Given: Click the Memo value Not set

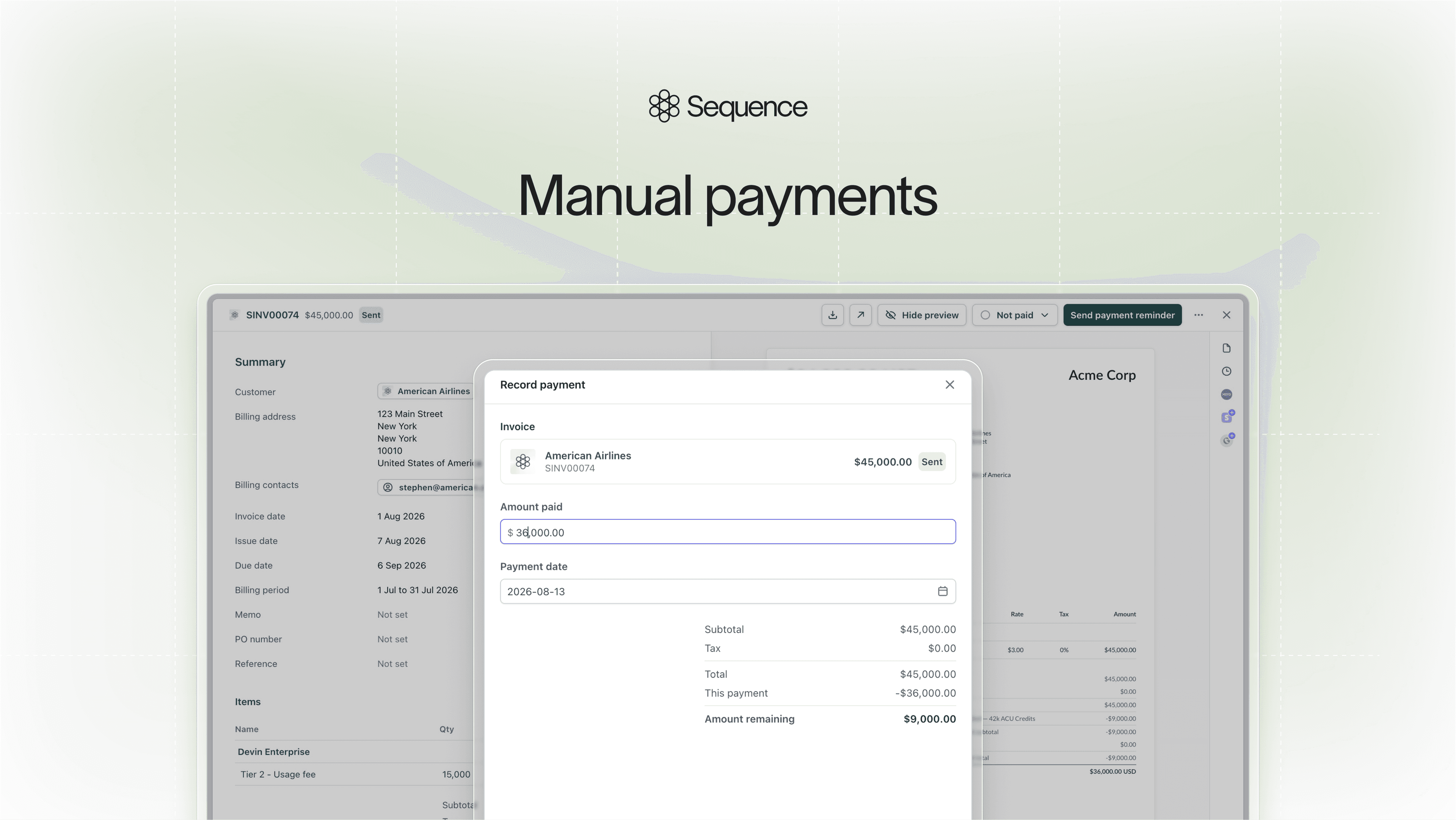Looking at the screenshot, I should 392,614.
